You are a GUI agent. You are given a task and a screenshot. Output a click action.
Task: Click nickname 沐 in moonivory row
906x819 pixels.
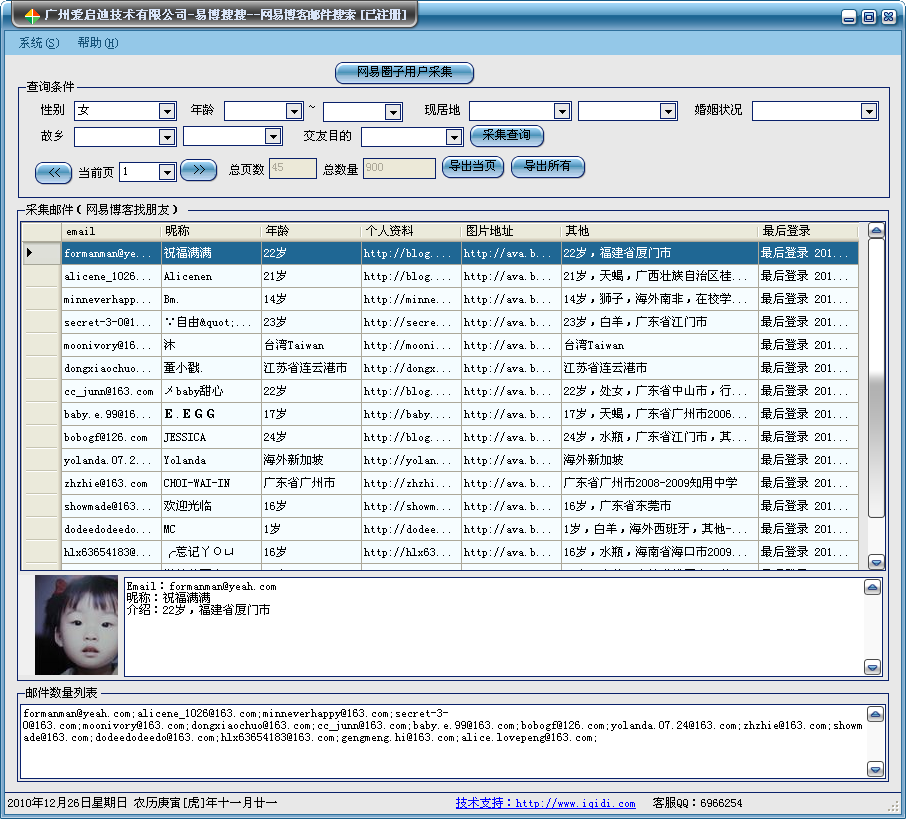coord(211,345)
